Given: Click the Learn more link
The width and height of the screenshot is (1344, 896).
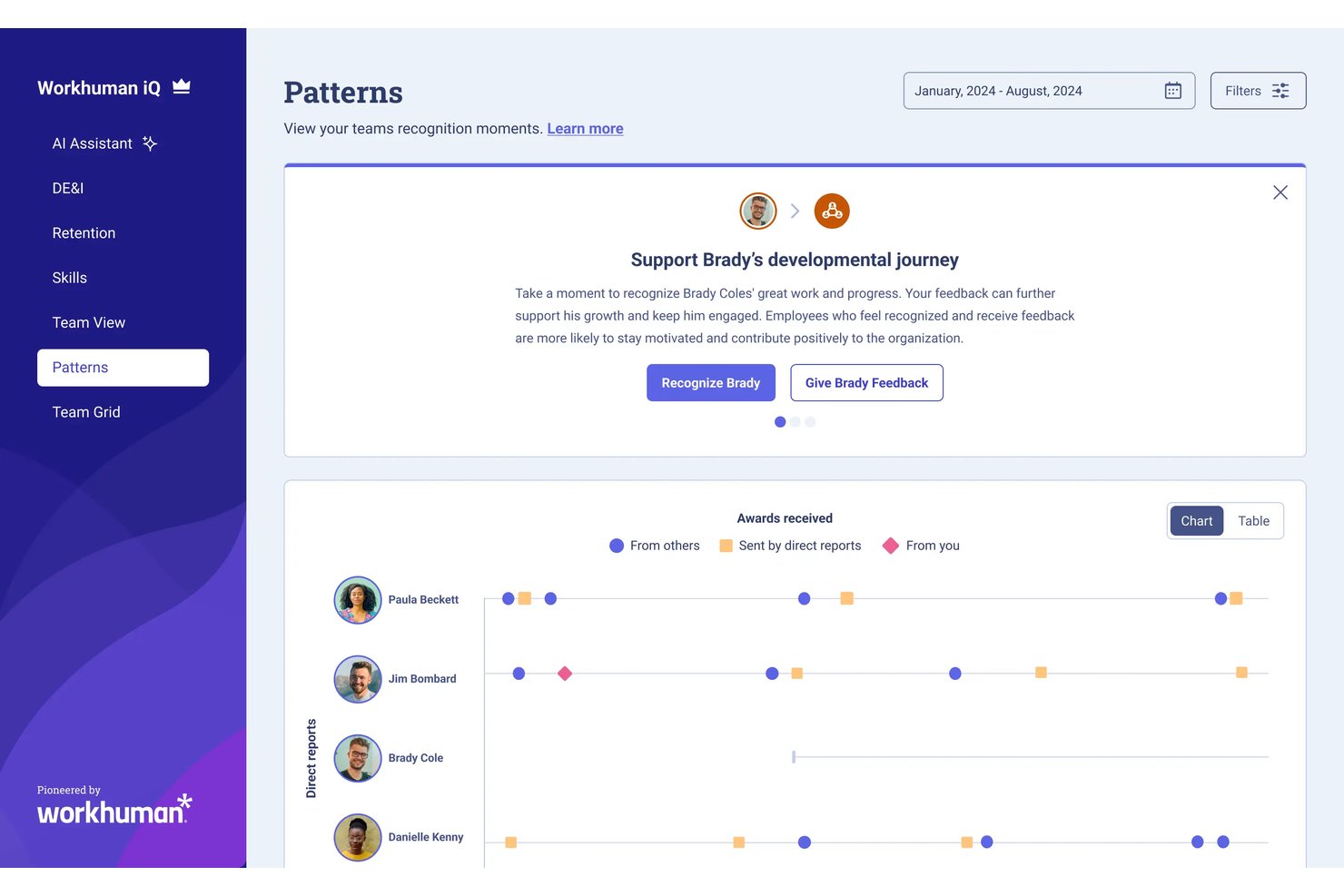Looking at the screenshot, I should 585,129.
